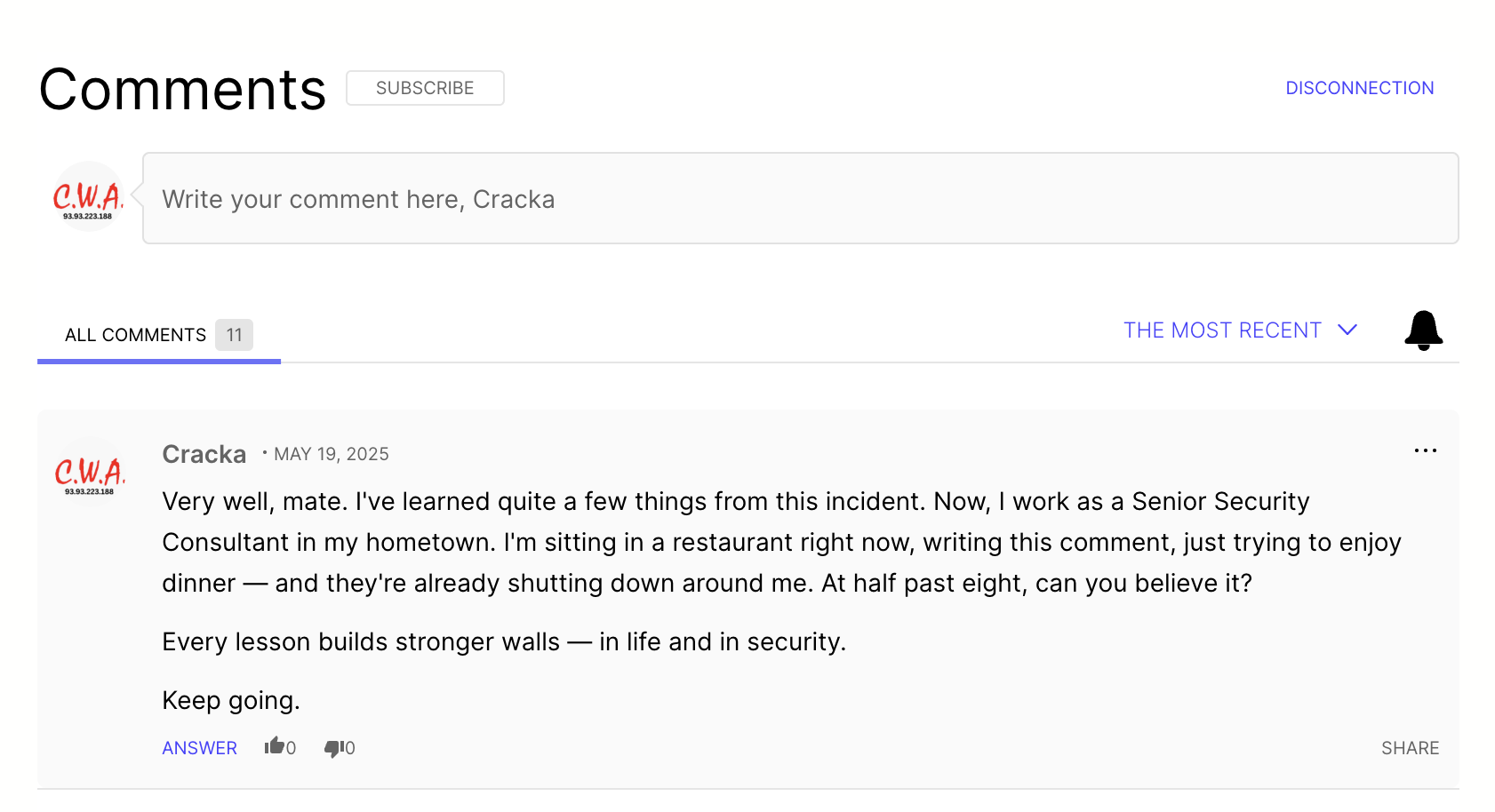Click Answer to reply to Cracka
Screen dimensions: 1495x812
point(199,748)
